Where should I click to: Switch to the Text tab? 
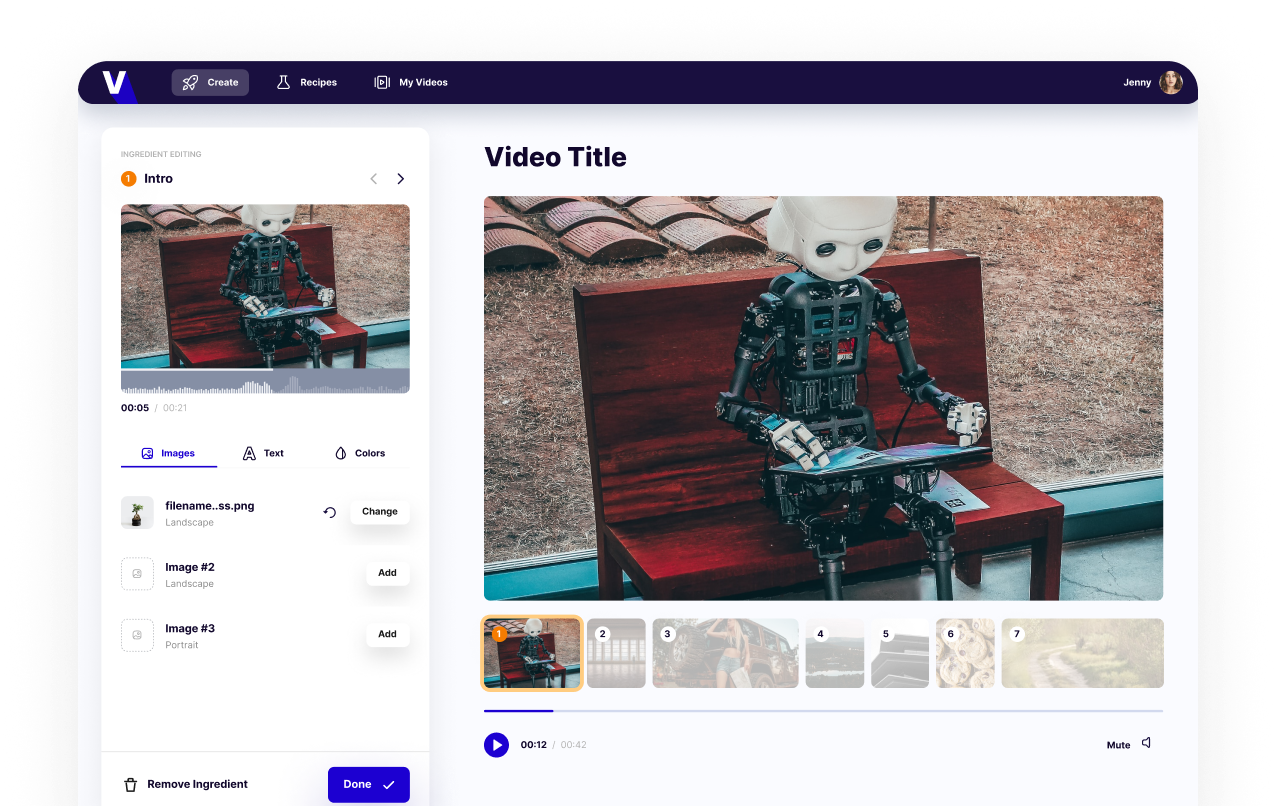click(263, 453)
